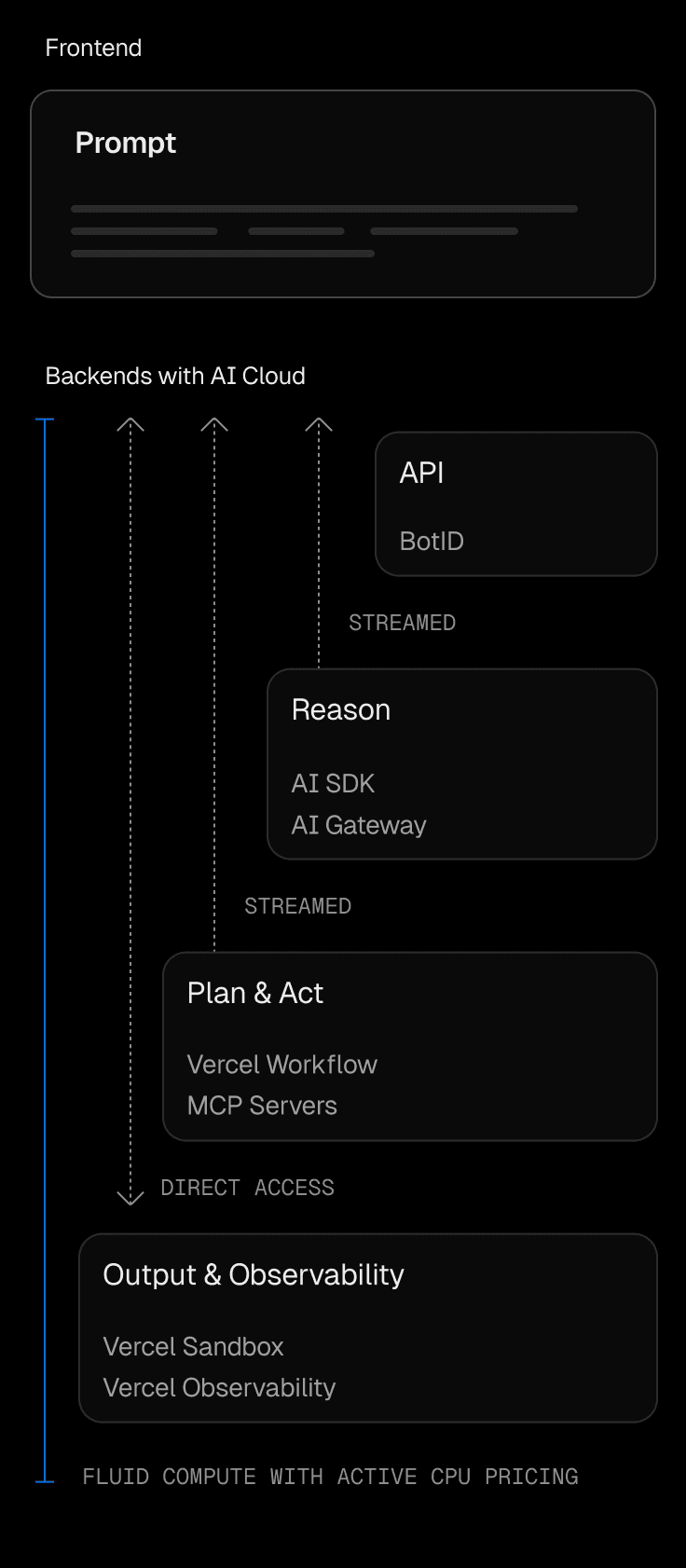Click the API card title
The width and height of the screenshot is (686, 1568).
coord(421,474)
